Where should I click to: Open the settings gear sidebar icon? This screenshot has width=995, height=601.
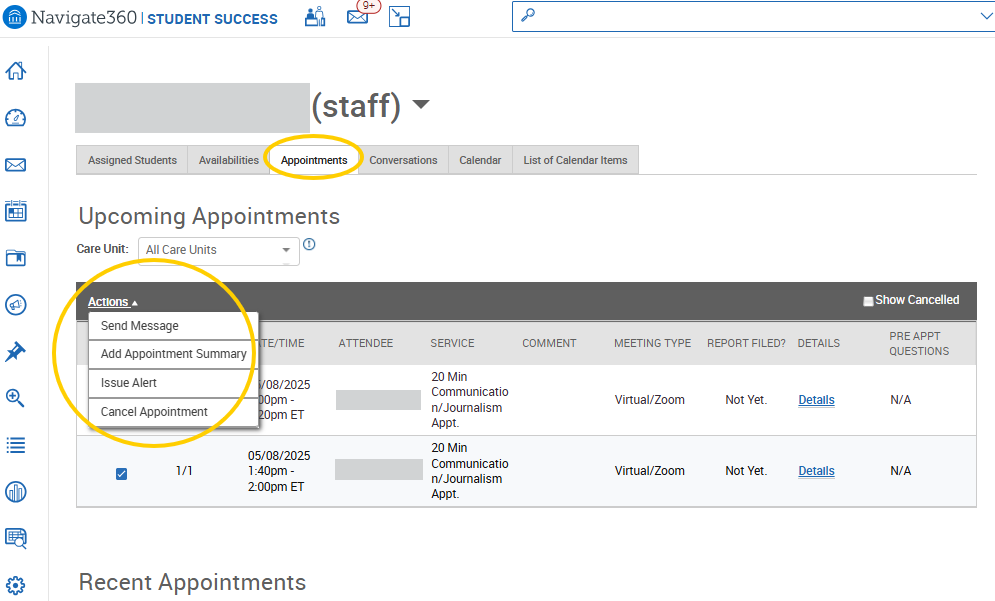16,585
